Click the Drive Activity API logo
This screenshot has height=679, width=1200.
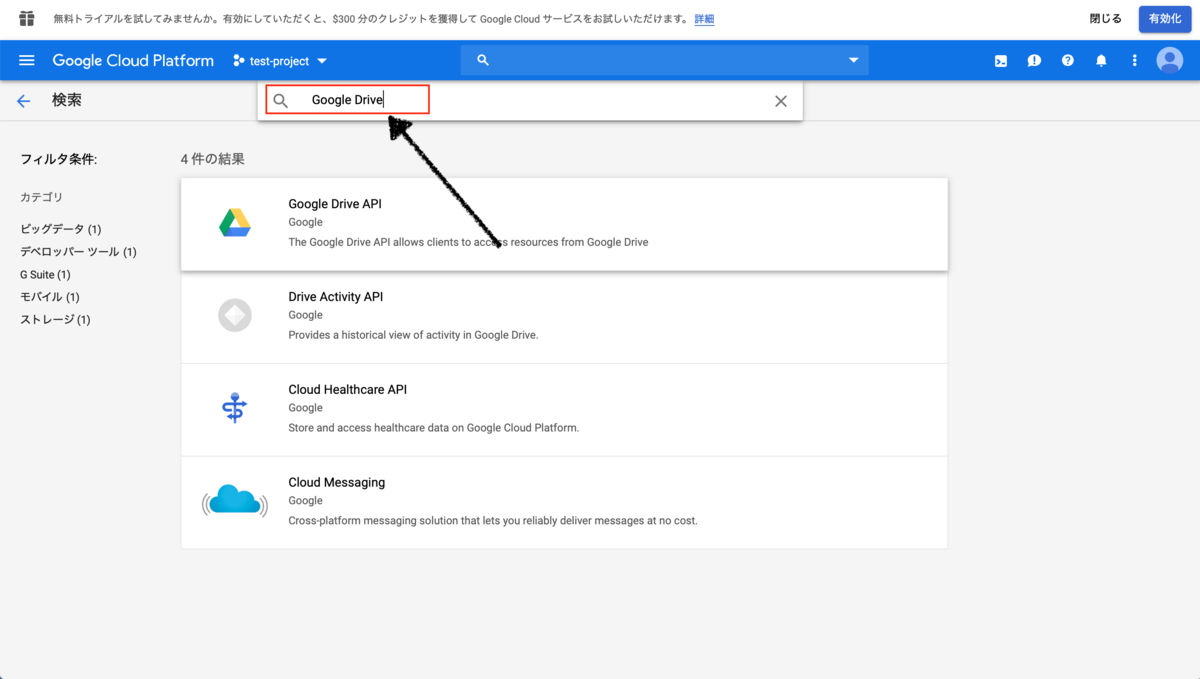235,316
